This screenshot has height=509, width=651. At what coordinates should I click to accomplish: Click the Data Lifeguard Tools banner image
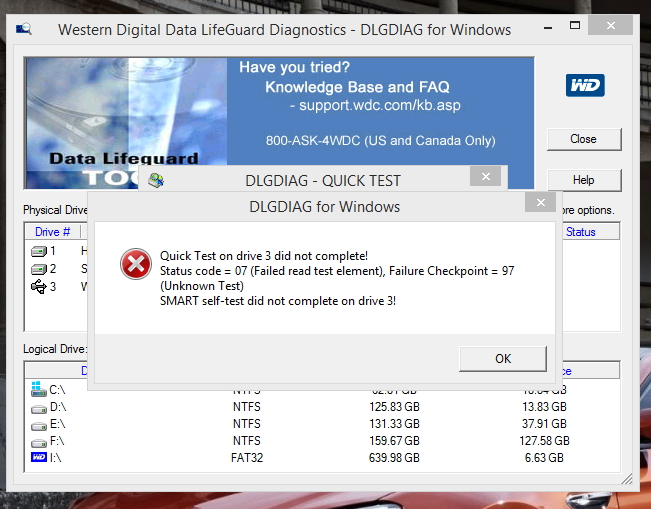click(125, 122)
